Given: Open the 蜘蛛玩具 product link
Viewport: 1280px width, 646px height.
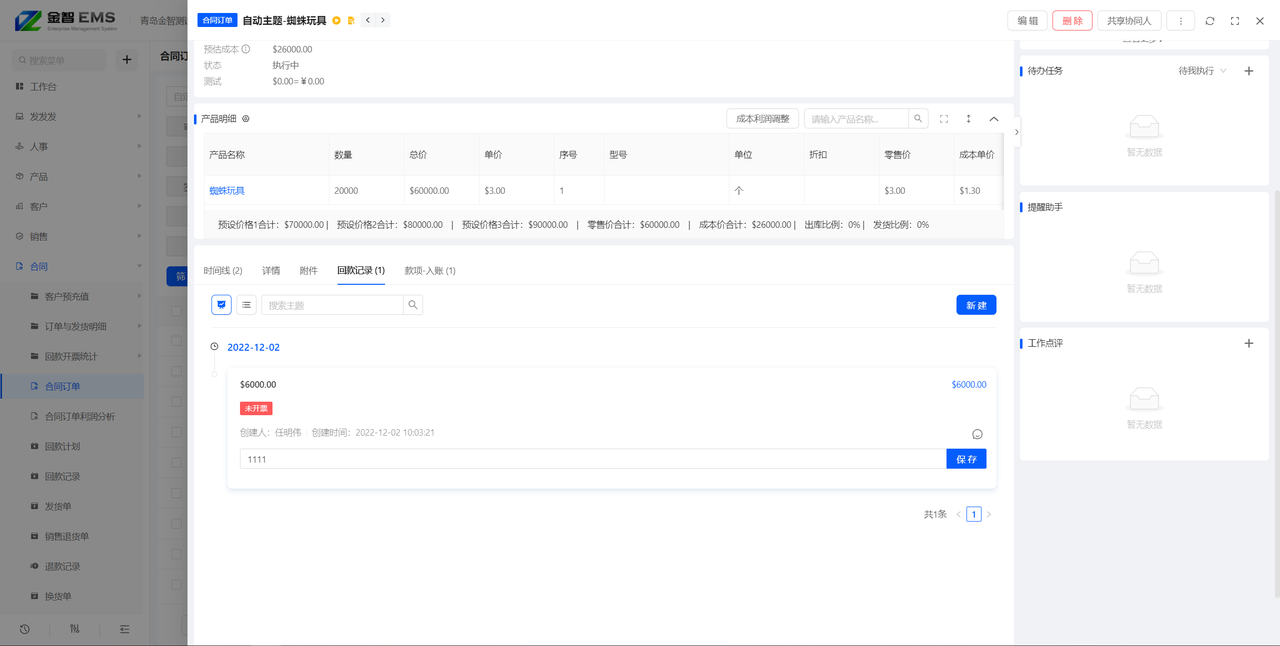Looking at the screenshot, I should tap(227, 191).
